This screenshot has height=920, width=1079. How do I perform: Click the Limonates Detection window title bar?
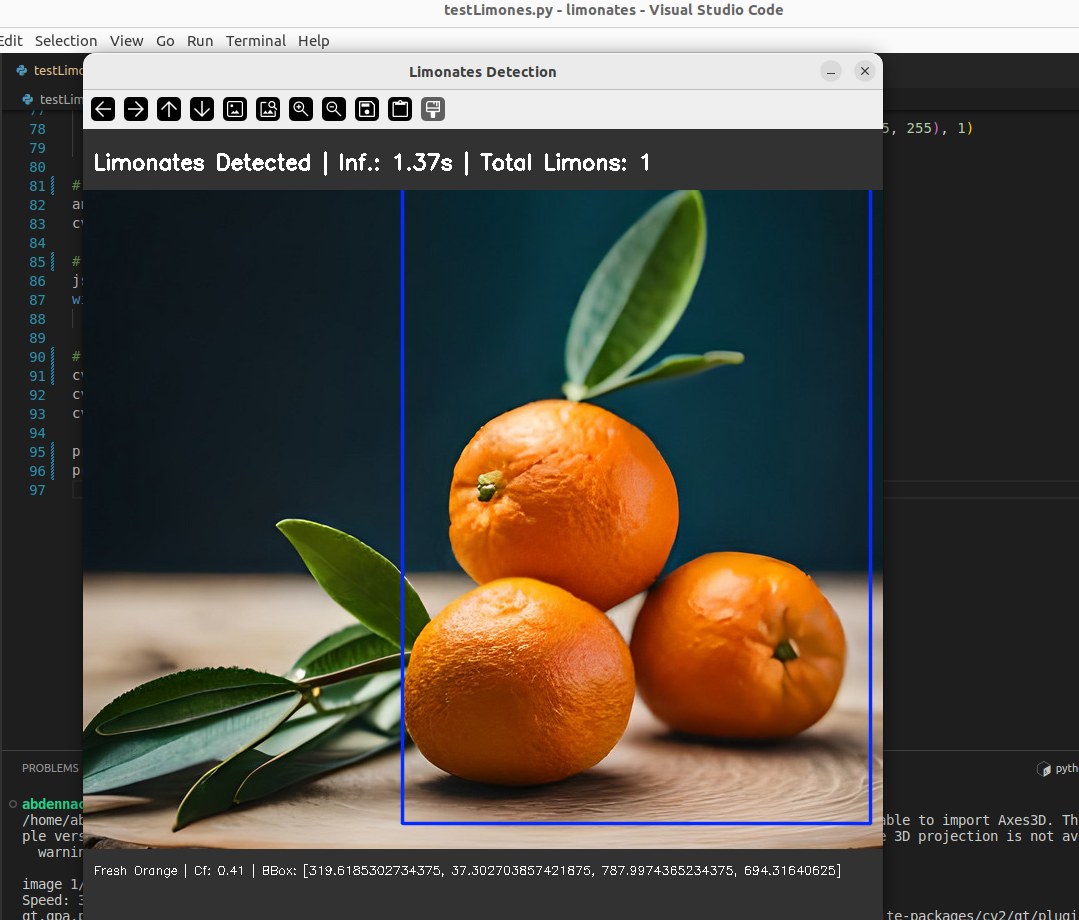coord(482,72)
